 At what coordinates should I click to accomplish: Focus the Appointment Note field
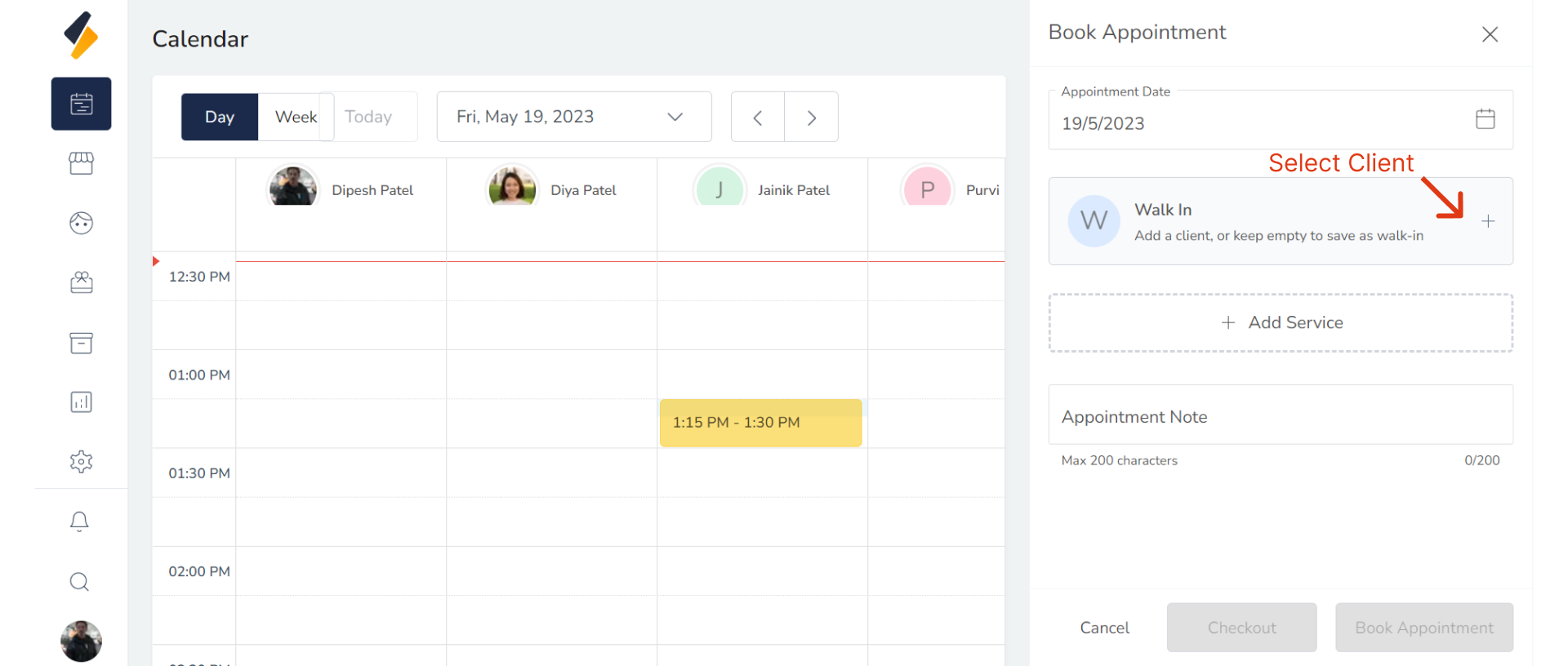[x=1280, y=416]
